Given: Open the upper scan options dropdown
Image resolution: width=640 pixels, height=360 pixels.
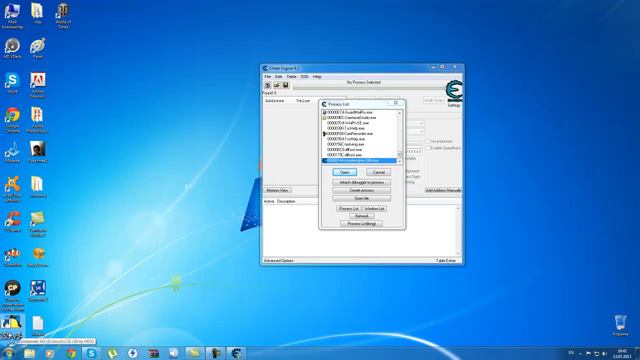Looking at the screenshot, I should point(422,123).
